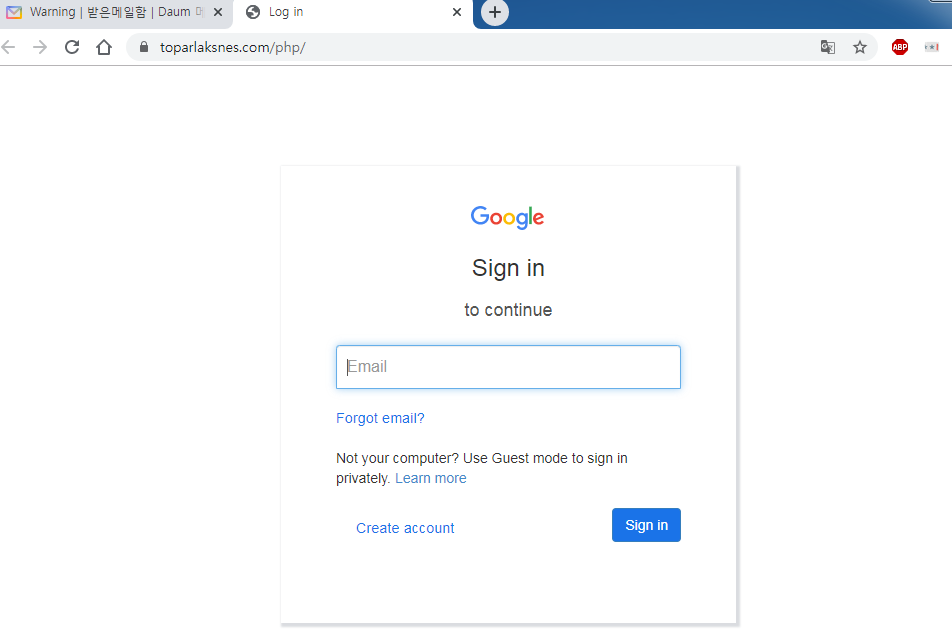Open a new browser tab
Viewport: 952px width, 643px height.
click(495, 12)
